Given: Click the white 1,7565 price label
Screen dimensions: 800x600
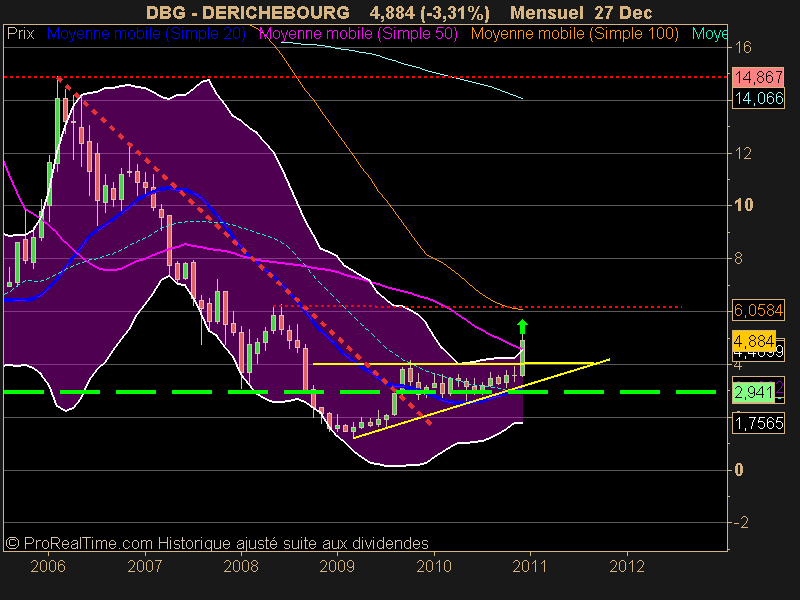Looking at the screenshot, I should pos(758,423).
